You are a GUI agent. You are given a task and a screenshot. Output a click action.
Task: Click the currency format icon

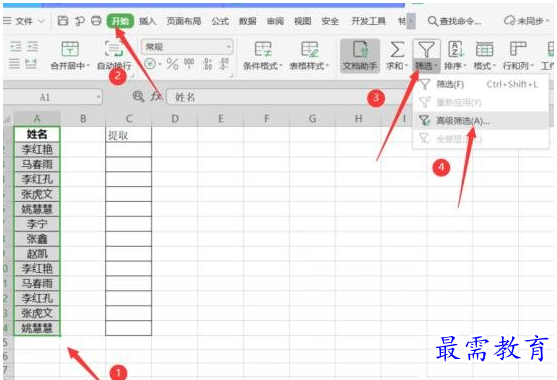point(151,64)
